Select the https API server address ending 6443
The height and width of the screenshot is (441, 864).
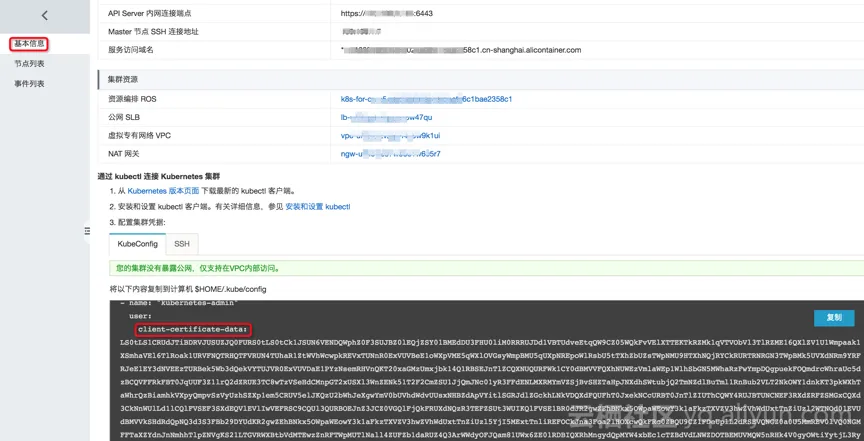[x=386, y=13]
